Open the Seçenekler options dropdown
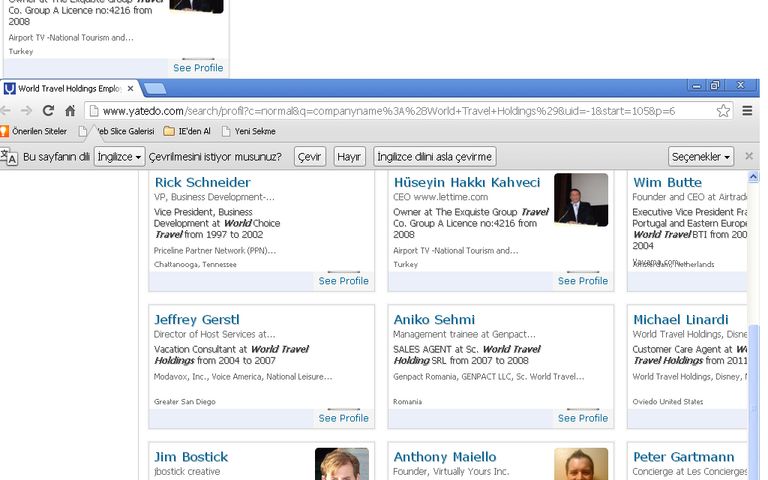 [x=701, y=157]
